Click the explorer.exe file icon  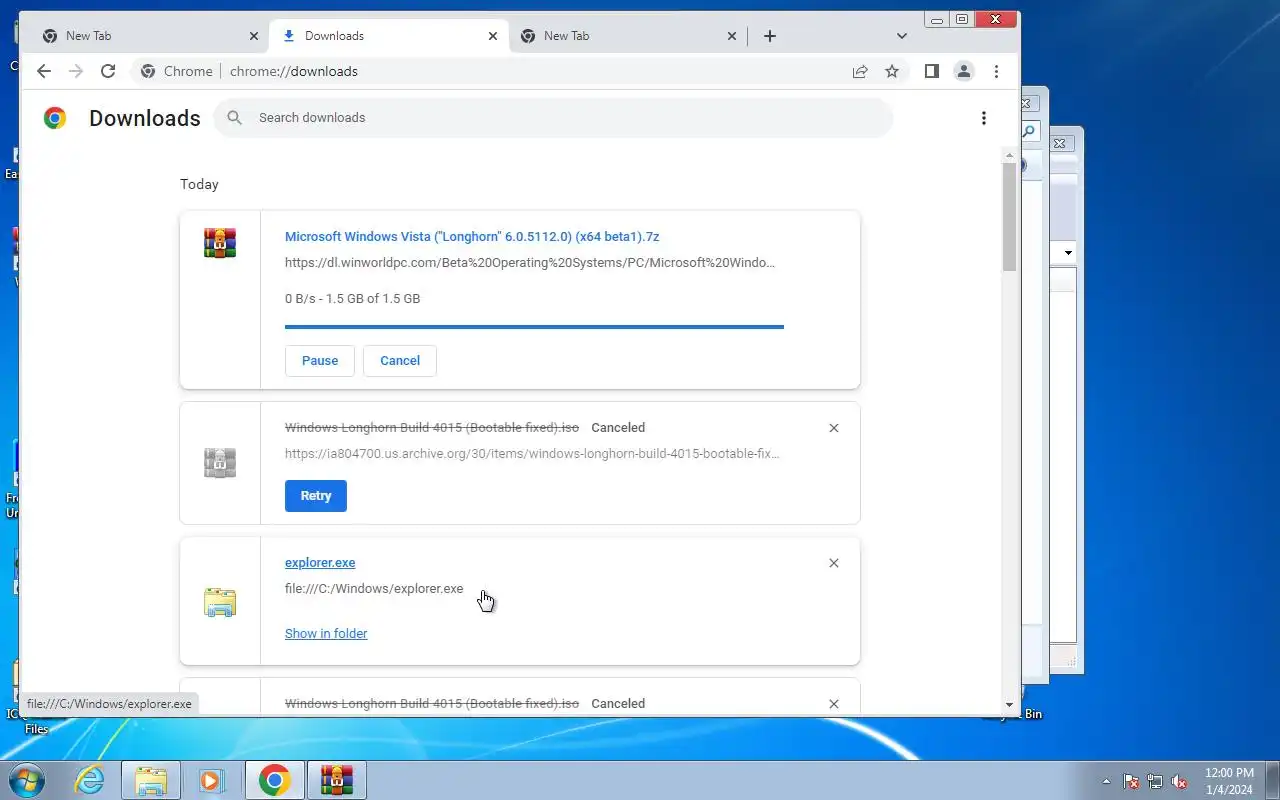(x=220, y=602)
